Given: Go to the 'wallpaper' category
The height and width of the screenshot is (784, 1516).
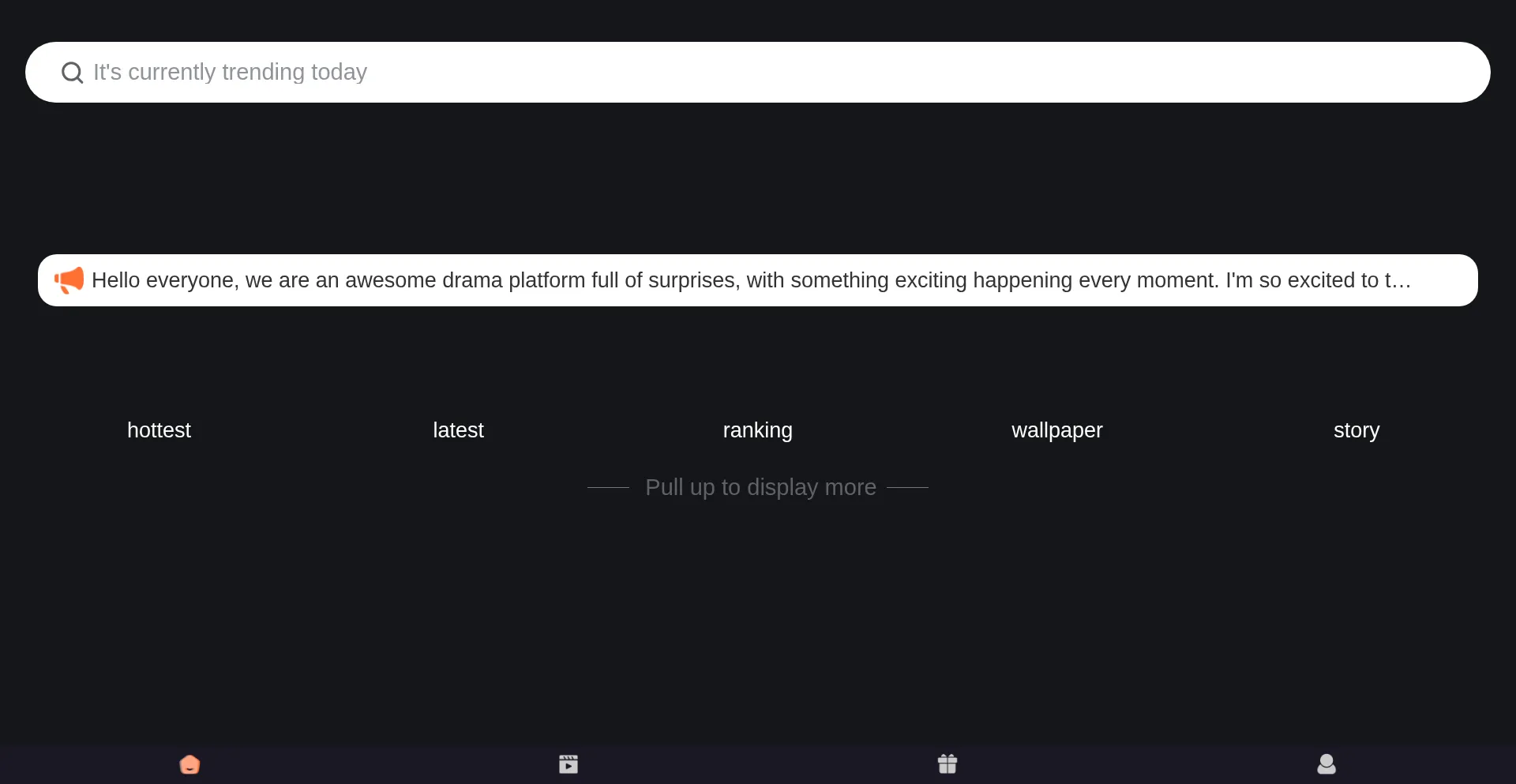Looking at the screenshot, I should click(x=1056, y=430).
